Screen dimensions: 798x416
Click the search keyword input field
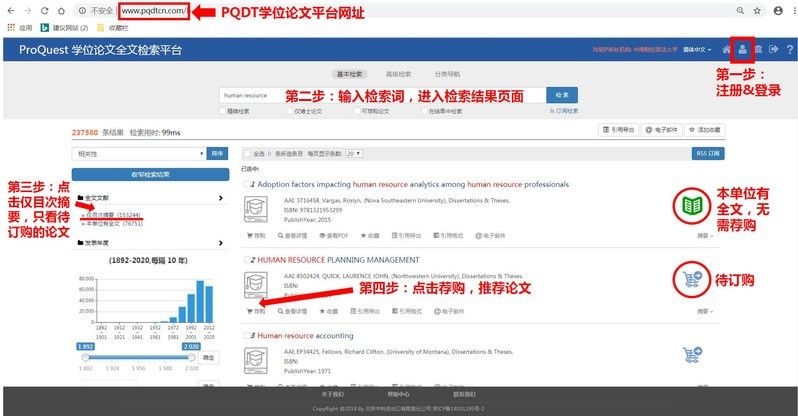point(383,95)
